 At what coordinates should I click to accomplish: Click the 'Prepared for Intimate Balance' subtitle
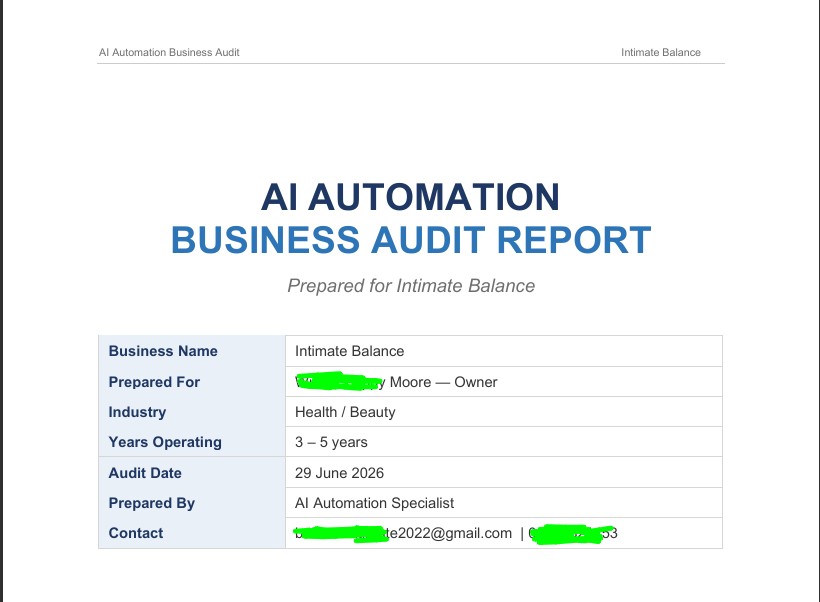click(x=411, y=286)
